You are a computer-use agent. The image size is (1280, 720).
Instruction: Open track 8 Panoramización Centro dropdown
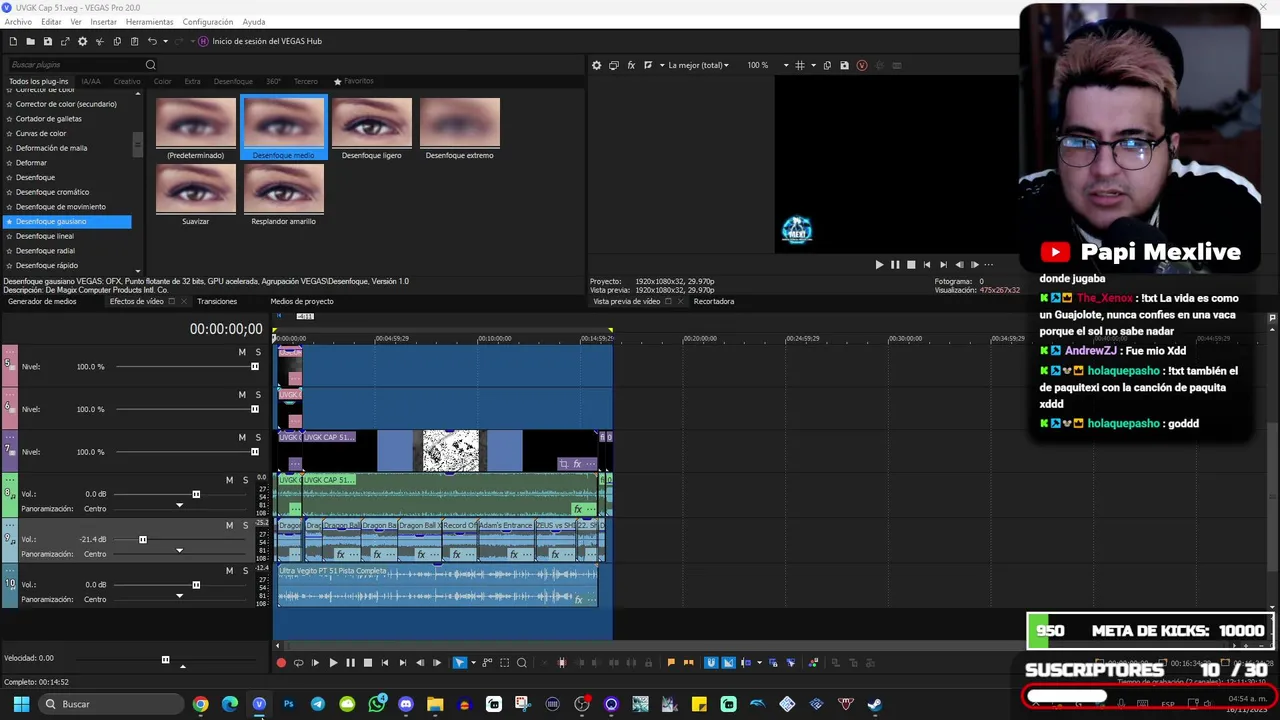179,506
